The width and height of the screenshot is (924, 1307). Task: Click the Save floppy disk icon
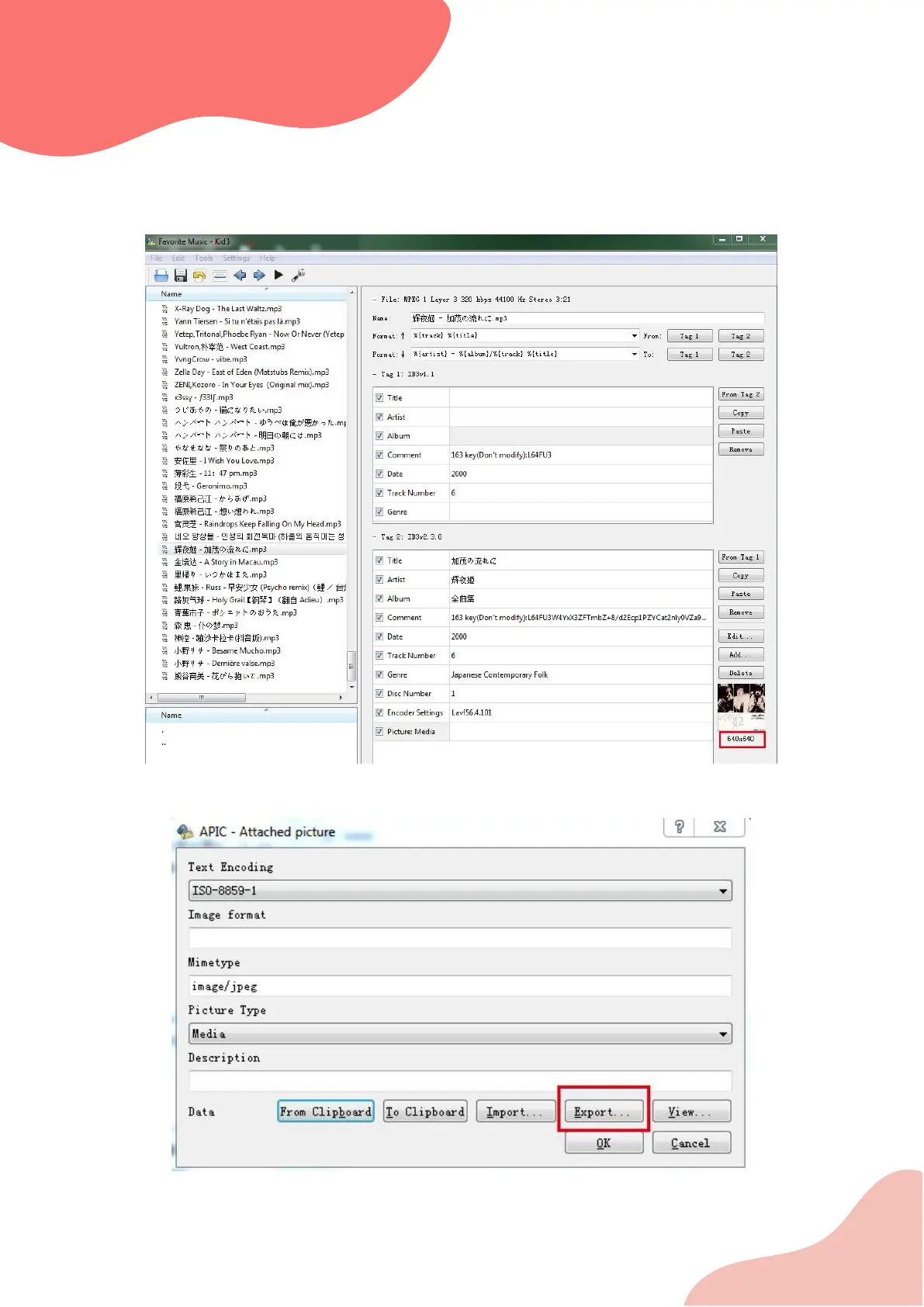(181, 276)
